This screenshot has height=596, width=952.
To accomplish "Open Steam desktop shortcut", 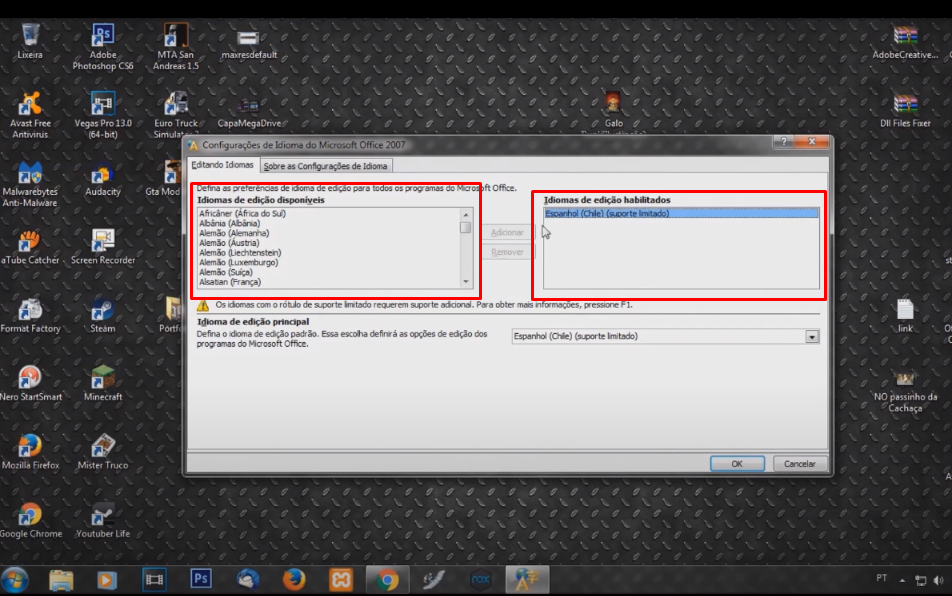I will coord(103,316).
